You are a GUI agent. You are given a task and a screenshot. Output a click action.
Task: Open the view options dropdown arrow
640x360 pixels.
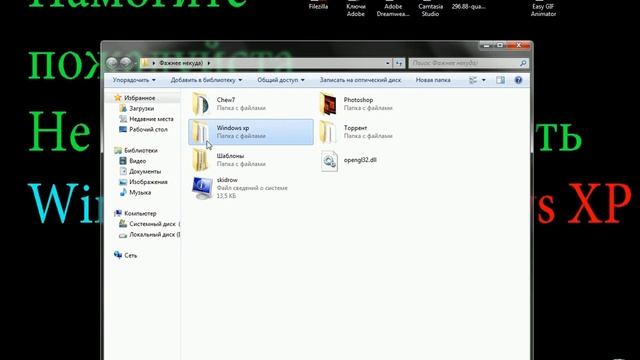pos(484,80)
